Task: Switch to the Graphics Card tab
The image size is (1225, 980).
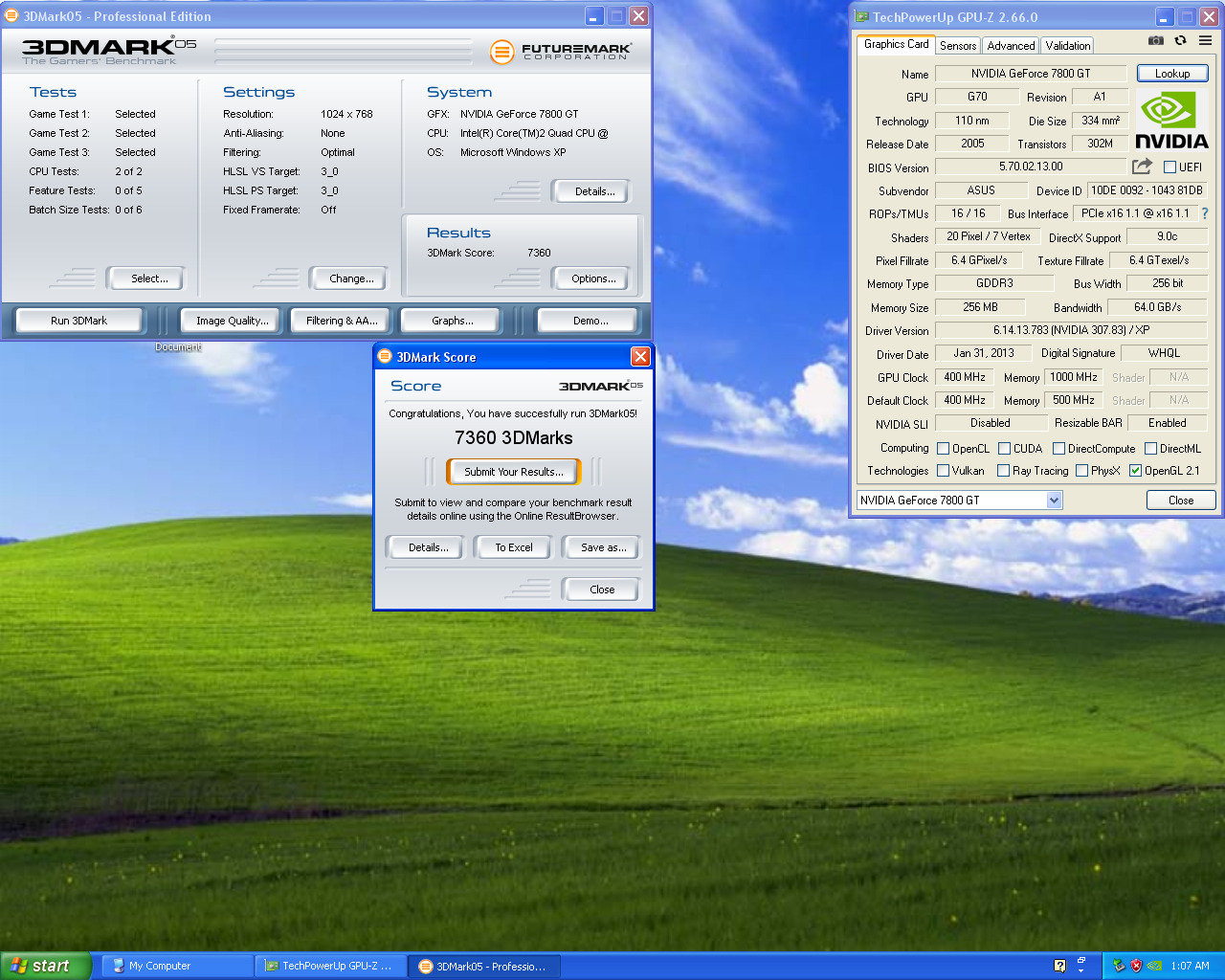Action: click(x=896, y=44)
